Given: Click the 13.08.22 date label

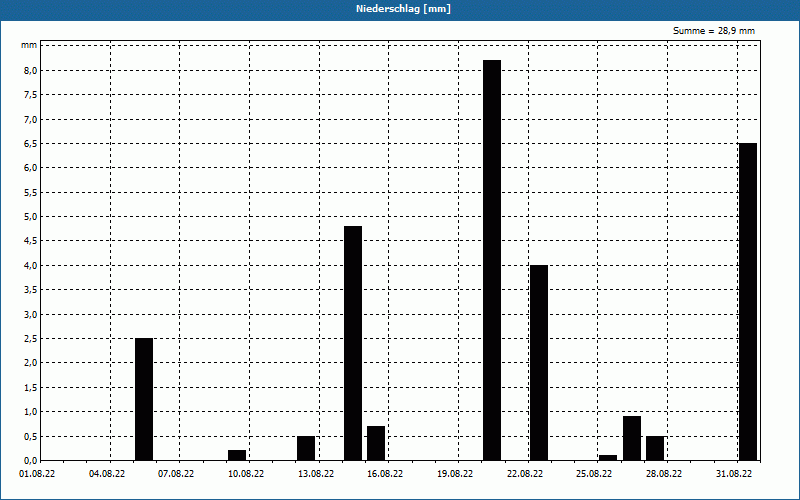Looking at the screenshot, I should click(x=316, y=474).
